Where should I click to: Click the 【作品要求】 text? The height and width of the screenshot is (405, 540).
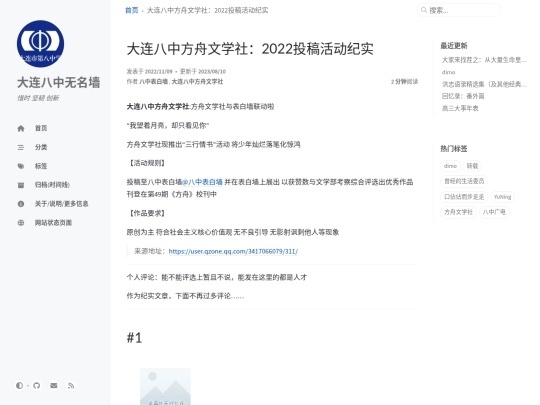coord(147,213)
